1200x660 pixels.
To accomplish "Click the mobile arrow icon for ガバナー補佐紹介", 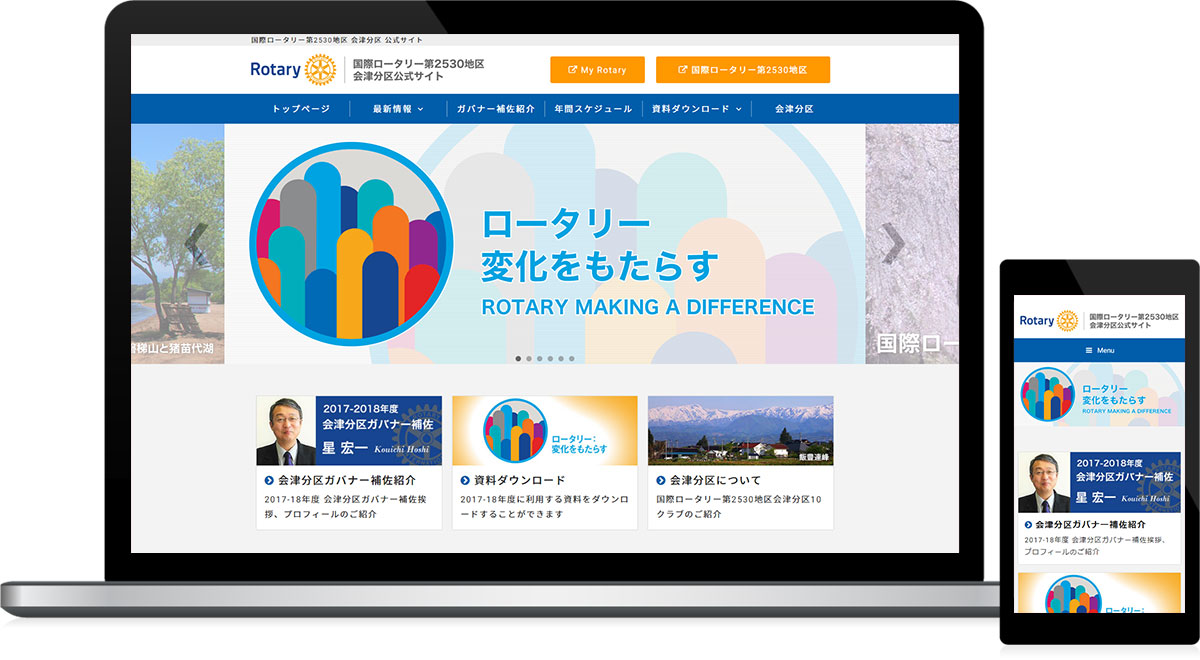I will click(1027, 522).
